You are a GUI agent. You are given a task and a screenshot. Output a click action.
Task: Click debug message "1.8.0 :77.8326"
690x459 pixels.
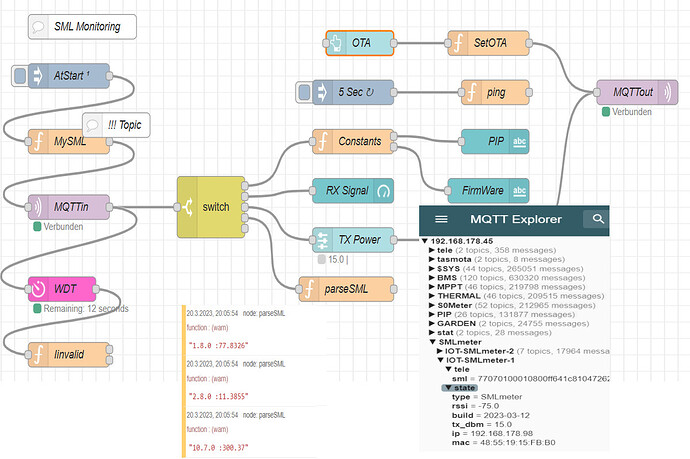coord(218,346)
